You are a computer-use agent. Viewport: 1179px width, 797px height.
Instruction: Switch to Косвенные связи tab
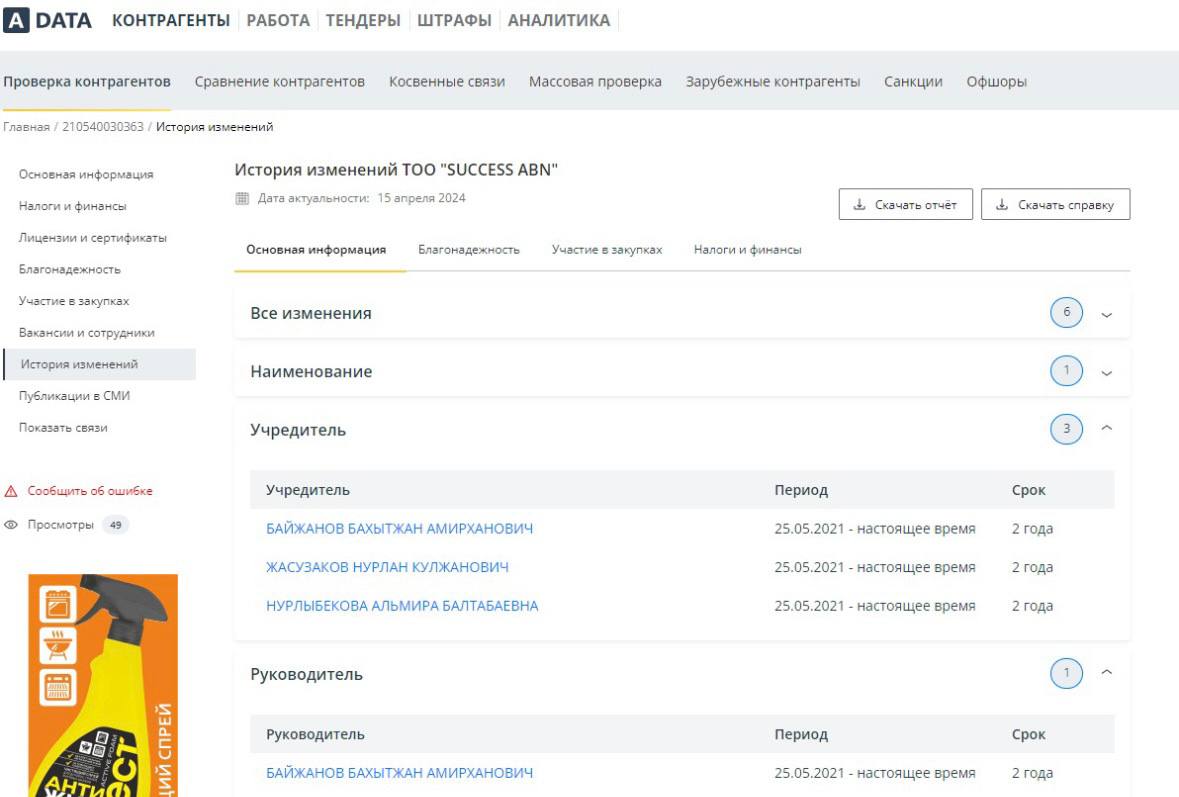tap(447, 81)
